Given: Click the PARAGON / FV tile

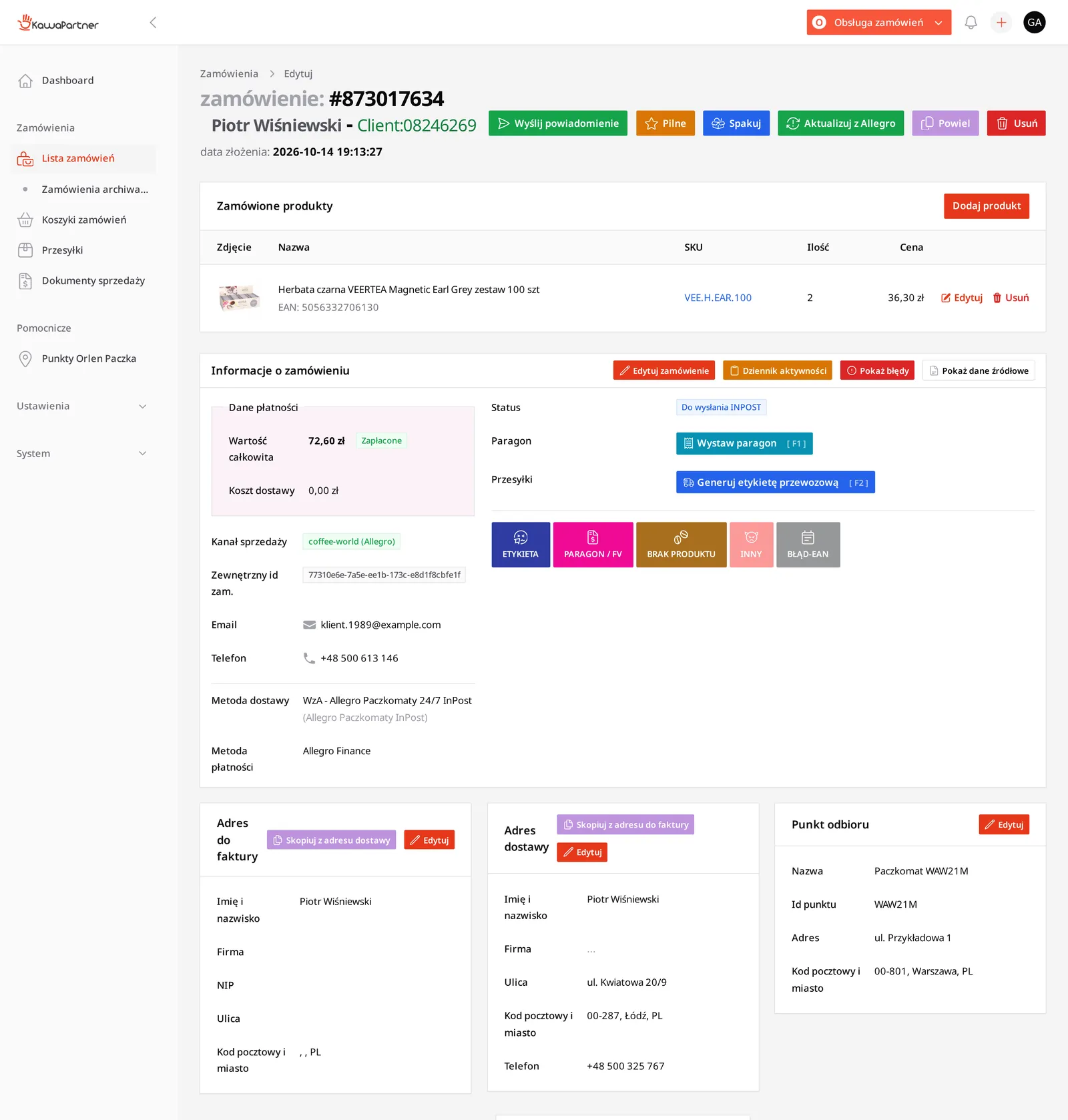Looking at the screenshot, I should [593, 545].
